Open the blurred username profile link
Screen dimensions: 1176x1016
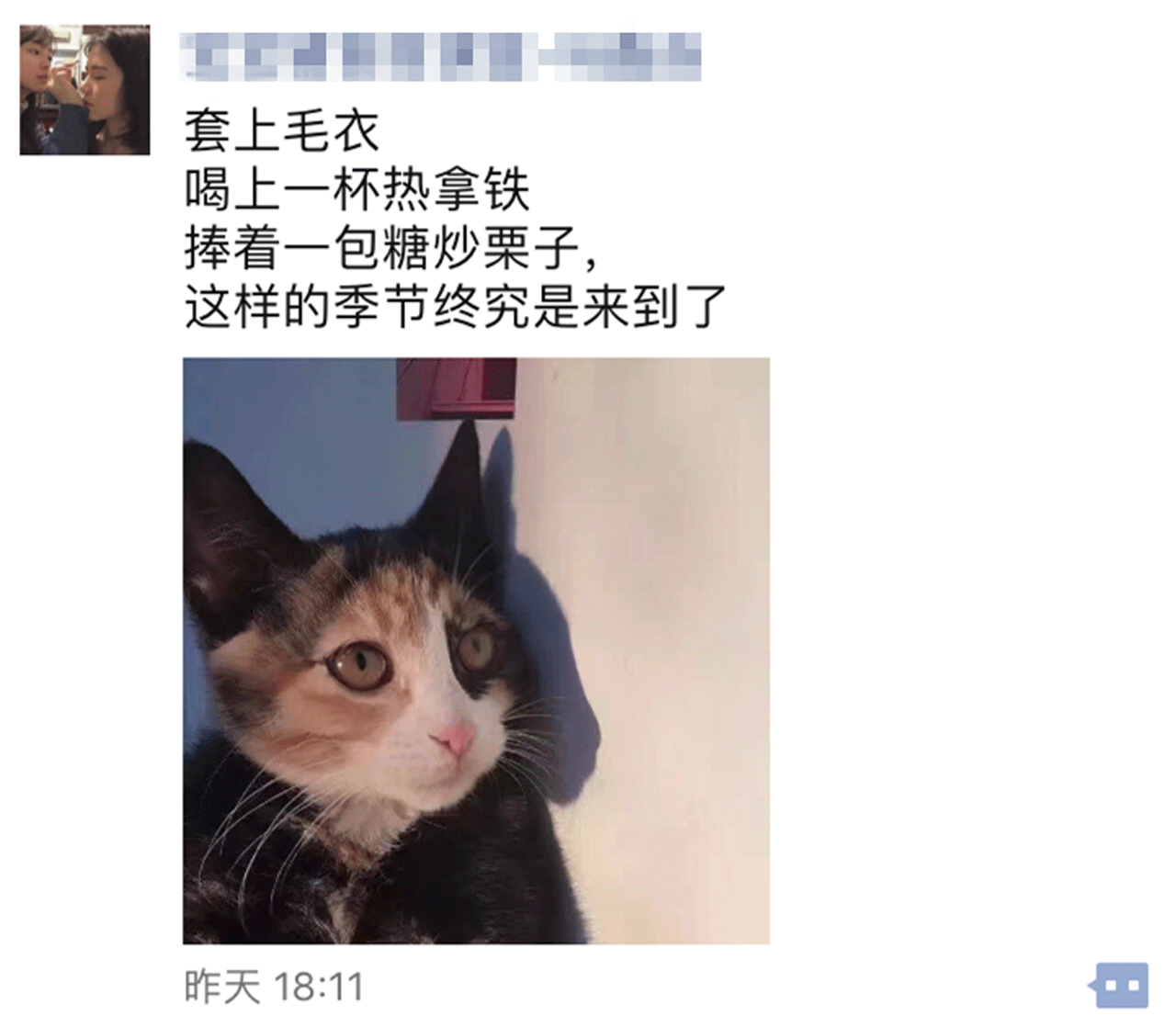[441, 55]
